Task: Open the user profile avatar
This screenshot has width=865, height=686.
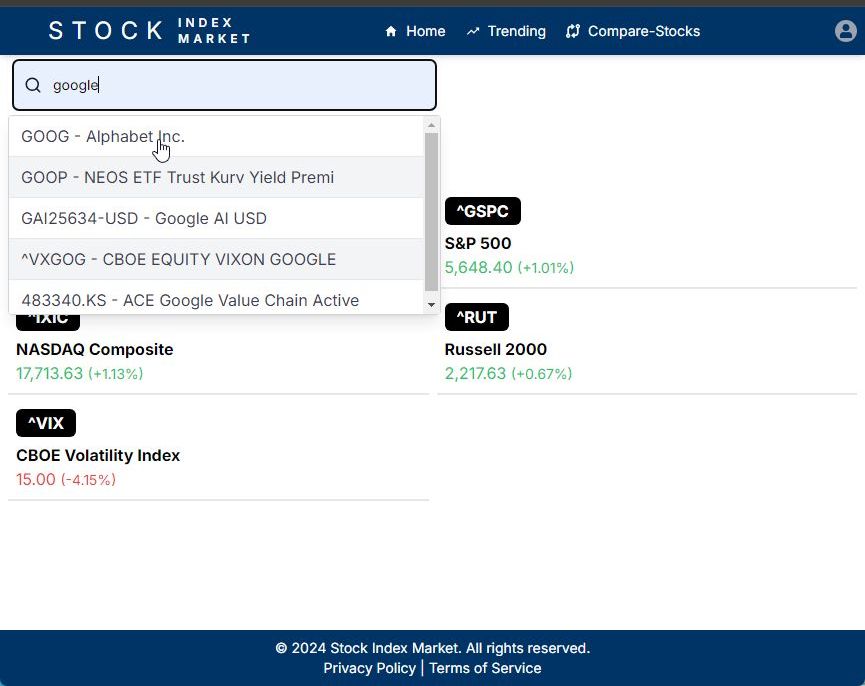Action: tap(845, 31)
